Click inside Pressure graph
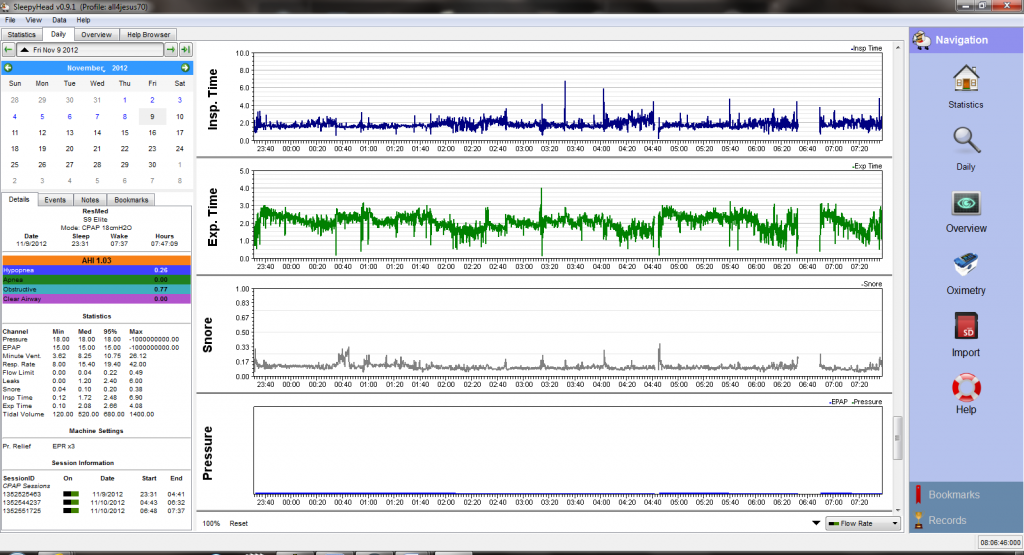 (x=568, y=451)
